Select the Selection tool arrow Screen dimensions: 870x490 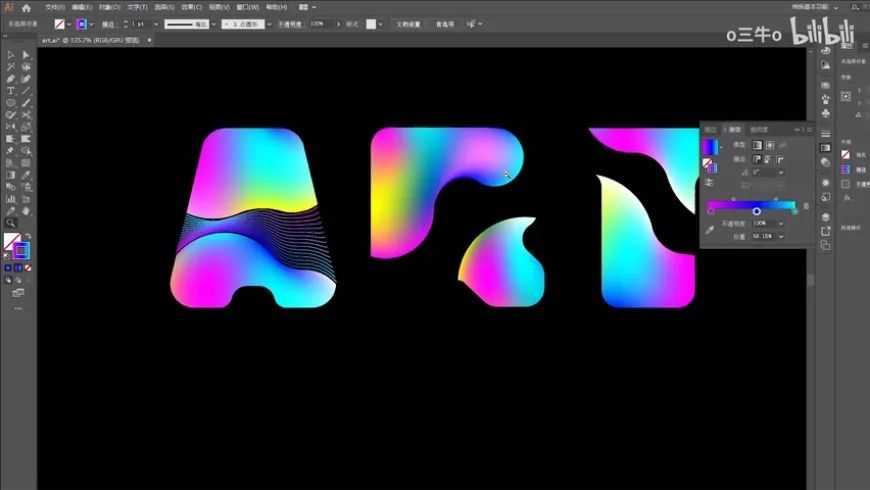(10, 55)
